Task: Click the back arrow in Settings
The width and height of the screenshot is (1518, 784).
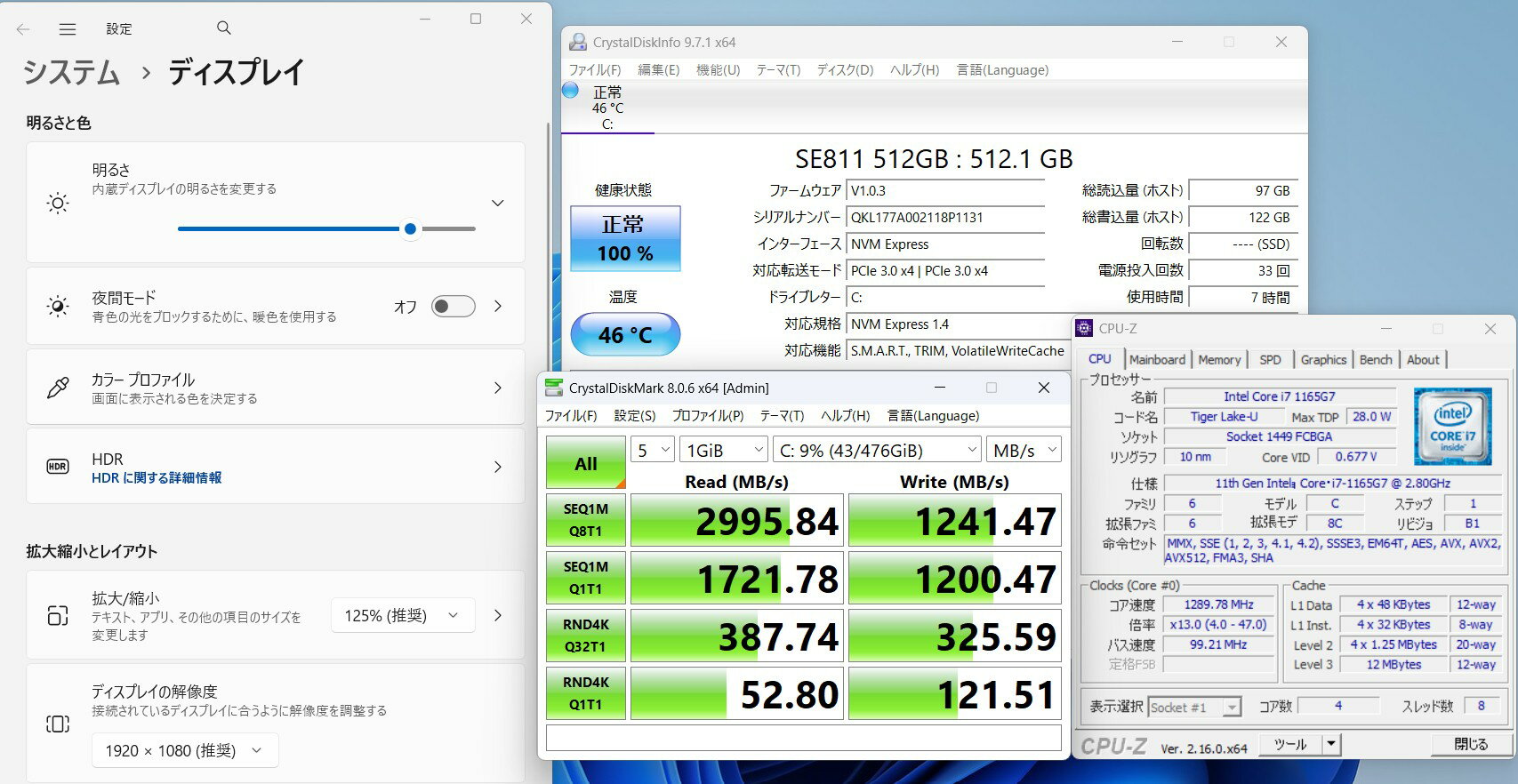Action: click(23, 29)
